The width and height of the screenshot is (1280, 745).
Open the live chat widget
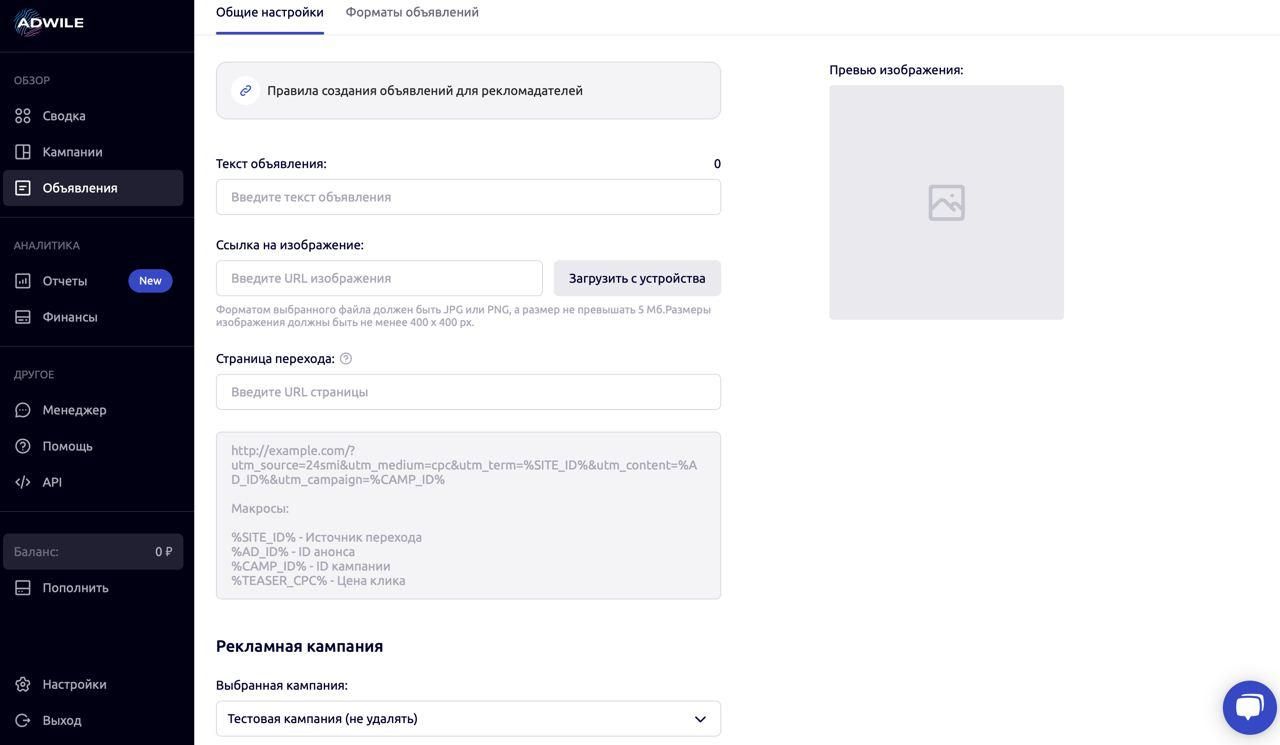click(x=1249, y=708)
